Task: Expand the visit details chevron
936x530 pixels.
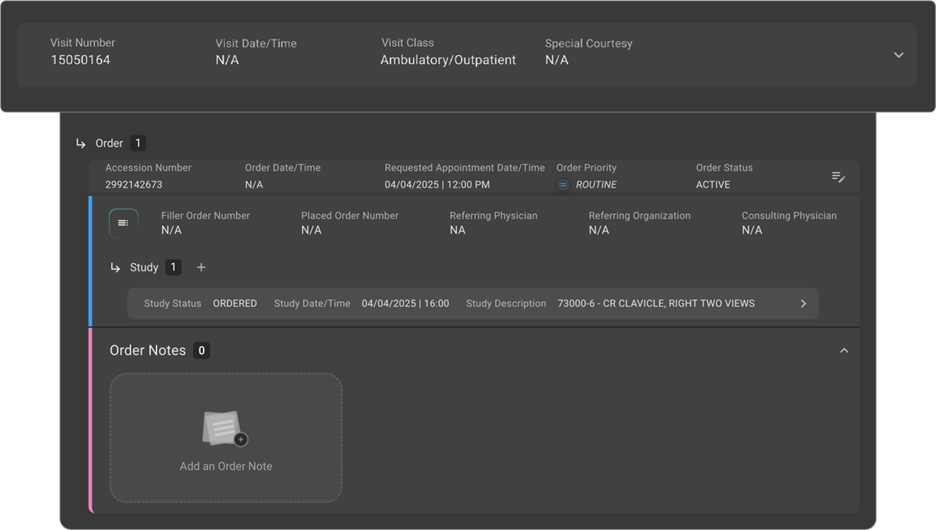Action: click(898, 55)
